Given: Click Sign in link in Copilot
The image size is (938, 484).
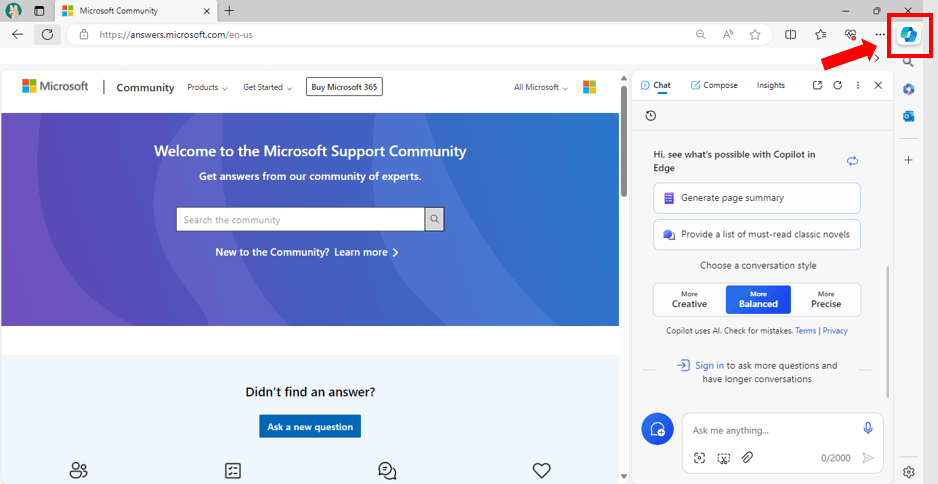Looking at the screenshot, I should [709, 365].
